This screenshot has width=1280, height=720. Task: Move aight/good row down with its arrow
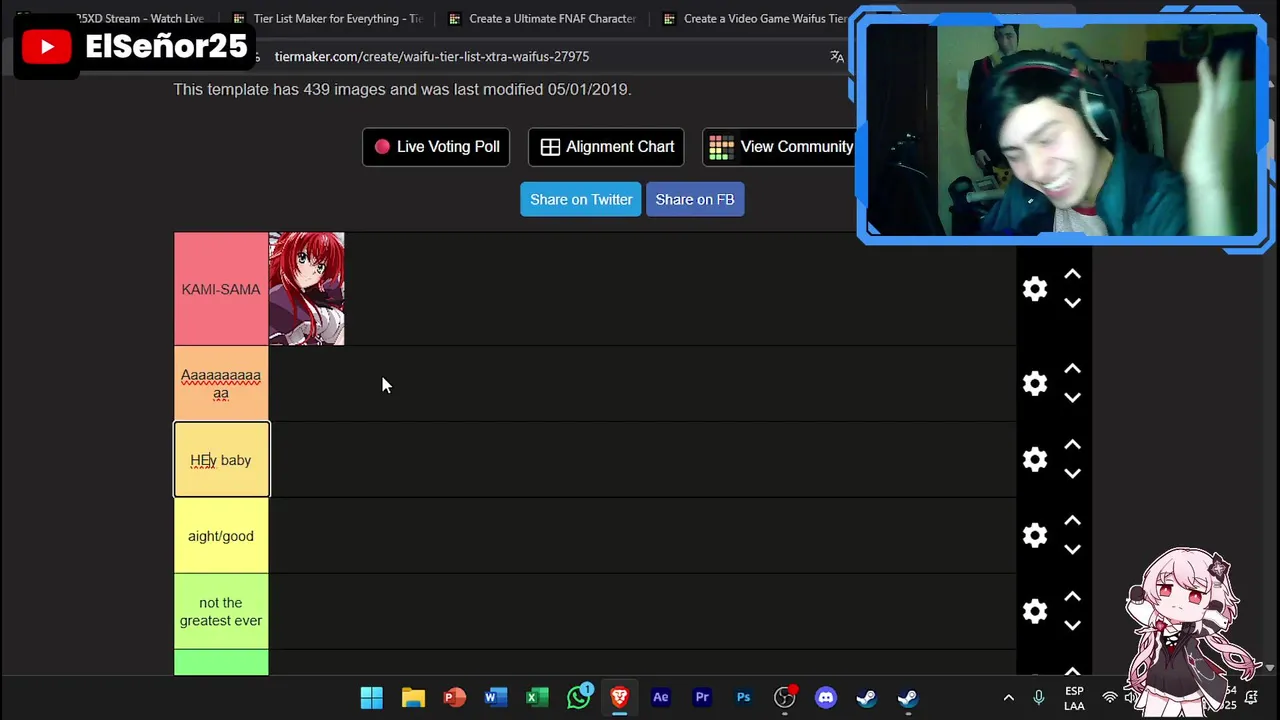click(x=1072, y=550)
